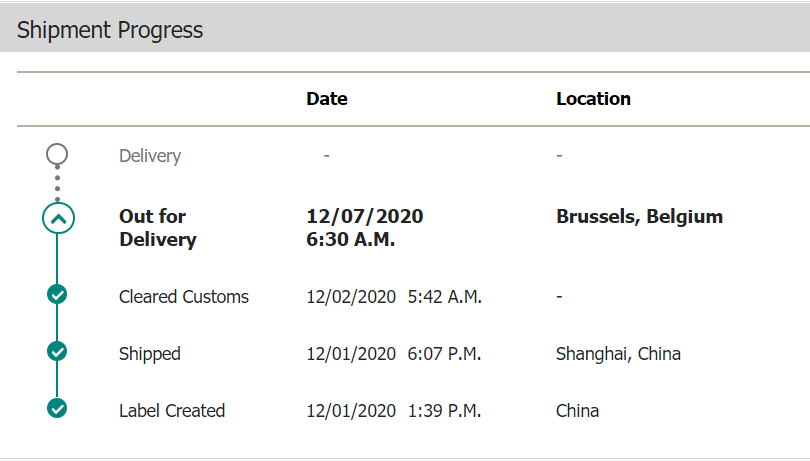Click the Label Created status label
Screen dimensions: 810x461
coord(172,411)
